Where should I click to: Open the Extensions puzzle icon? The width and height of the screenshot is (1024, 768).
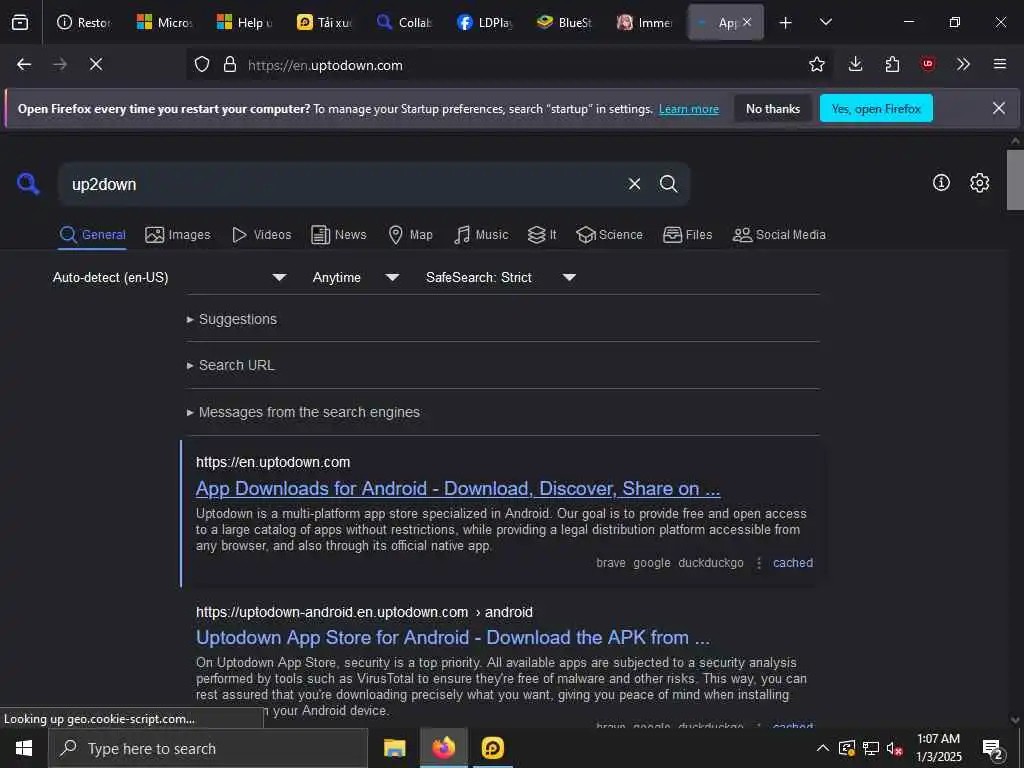click(892, 64)
